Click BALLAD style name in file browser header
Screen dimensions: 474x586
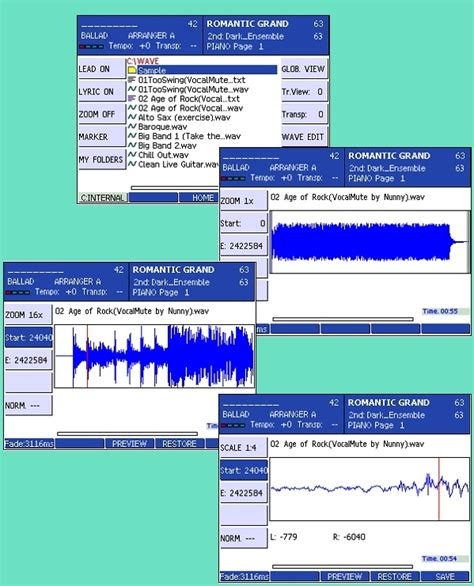point(94,36)
